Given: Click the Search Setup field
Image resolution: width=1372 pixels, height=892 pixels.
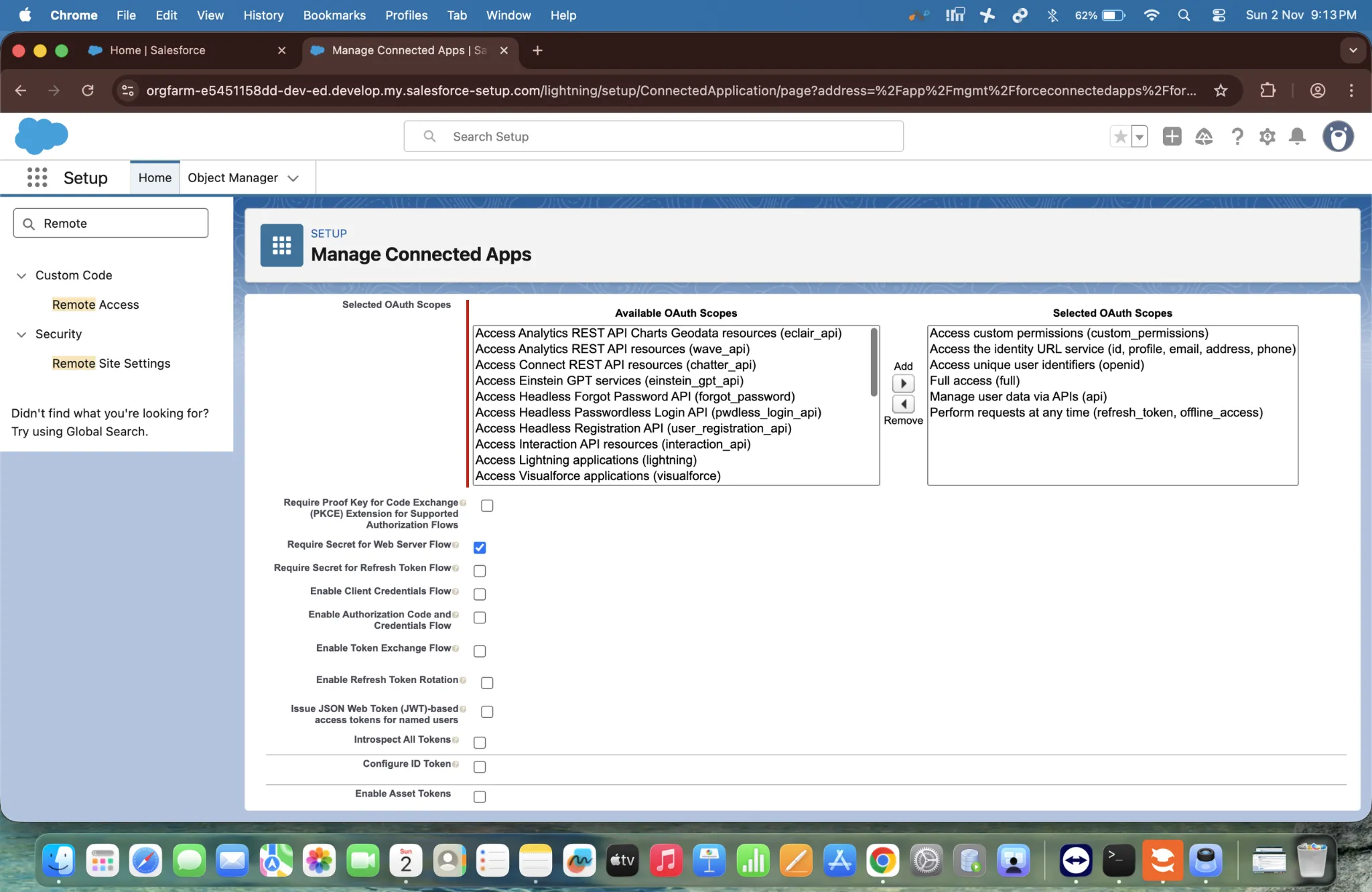Looking at the screenshot, I should 653,137.
